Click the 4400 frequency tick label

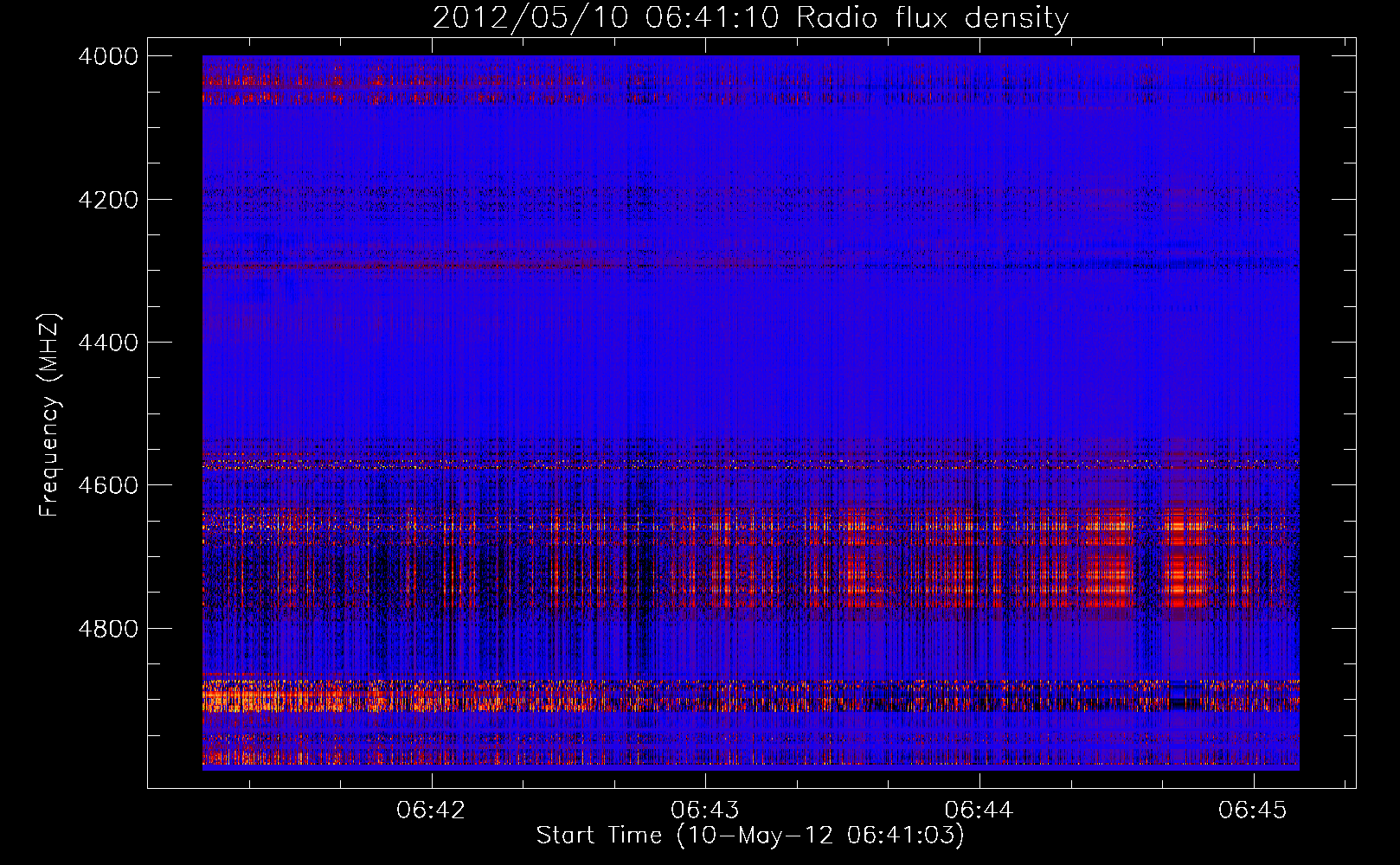108,343
